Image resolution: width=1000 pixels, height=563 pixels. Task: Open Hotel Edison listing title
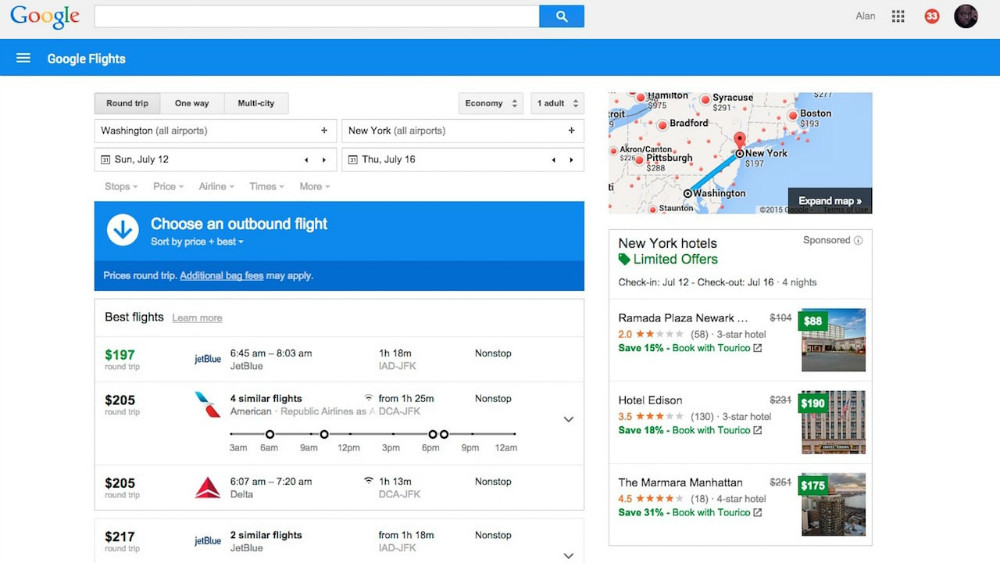click(650, 400)
